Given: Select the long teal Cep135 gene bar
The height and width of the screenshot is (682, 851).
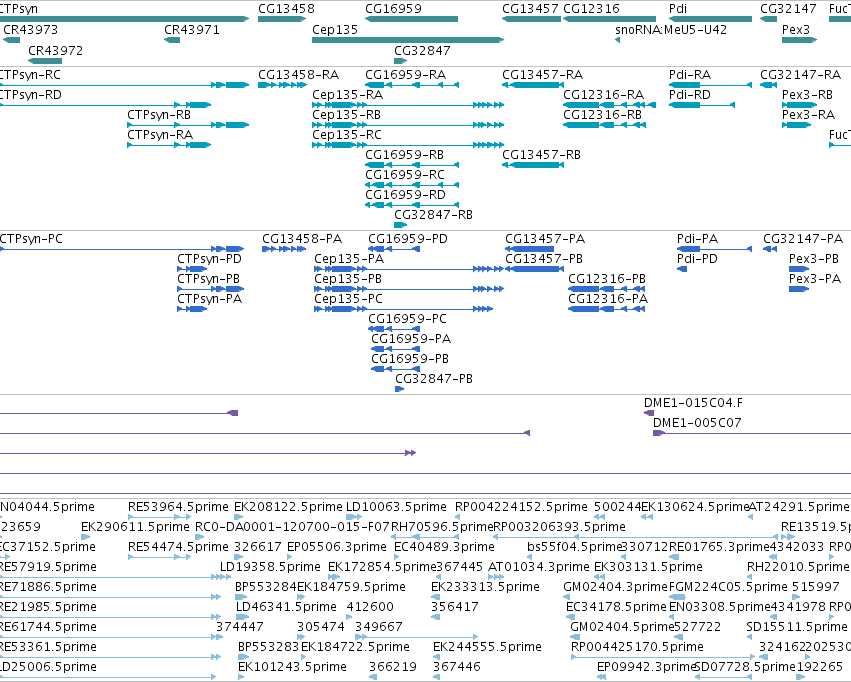Looking at the screenshot, I should [408, 40].
